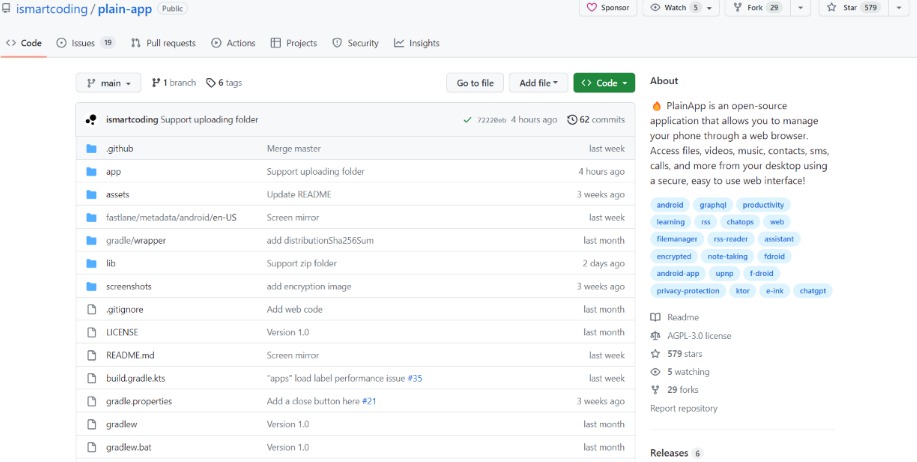Expand the Add file dropdown
The image size is (917, 462).
(x=538, y=83)
